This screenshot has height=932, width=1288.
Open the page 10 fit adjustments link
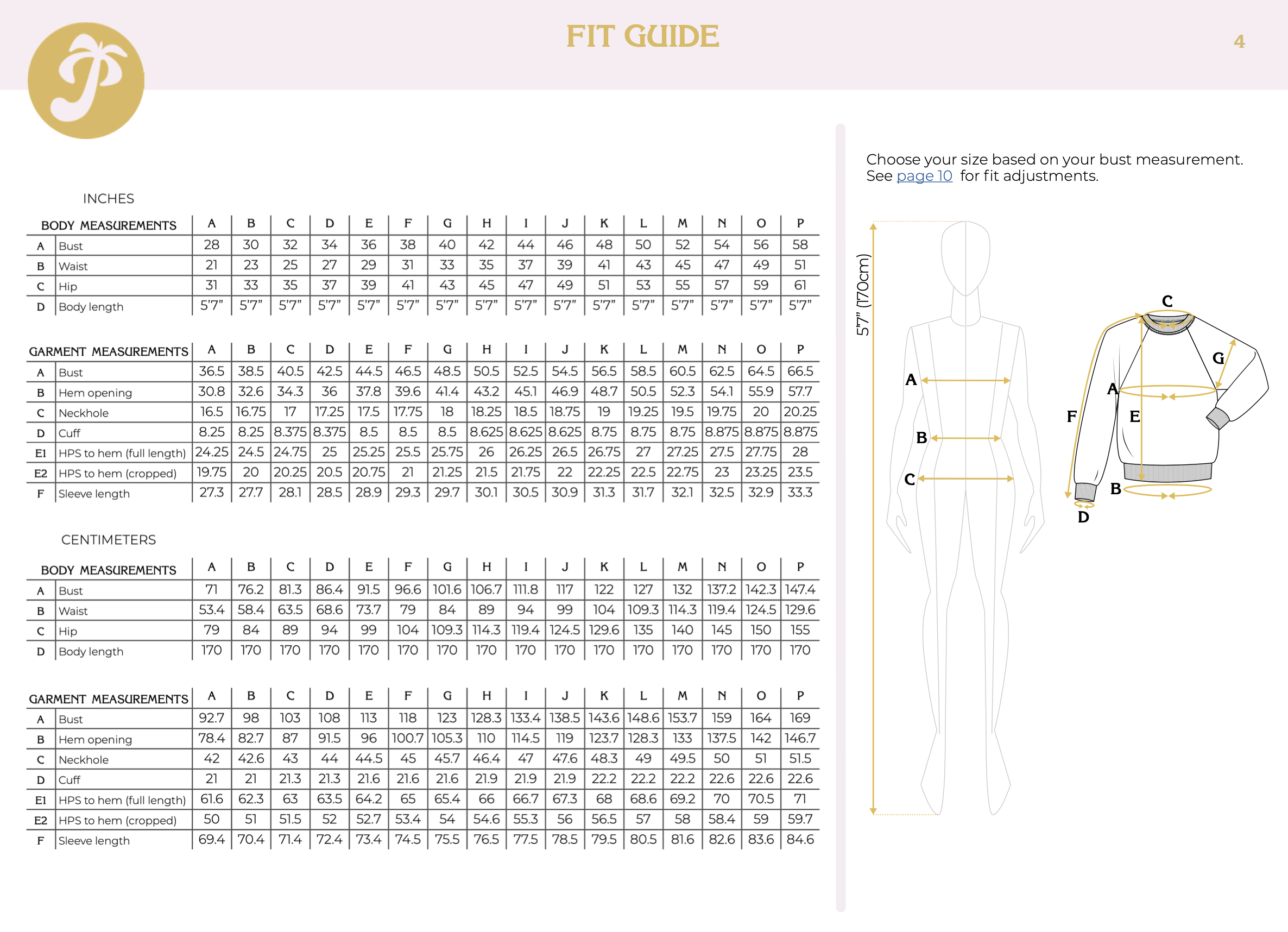(924, 176)
